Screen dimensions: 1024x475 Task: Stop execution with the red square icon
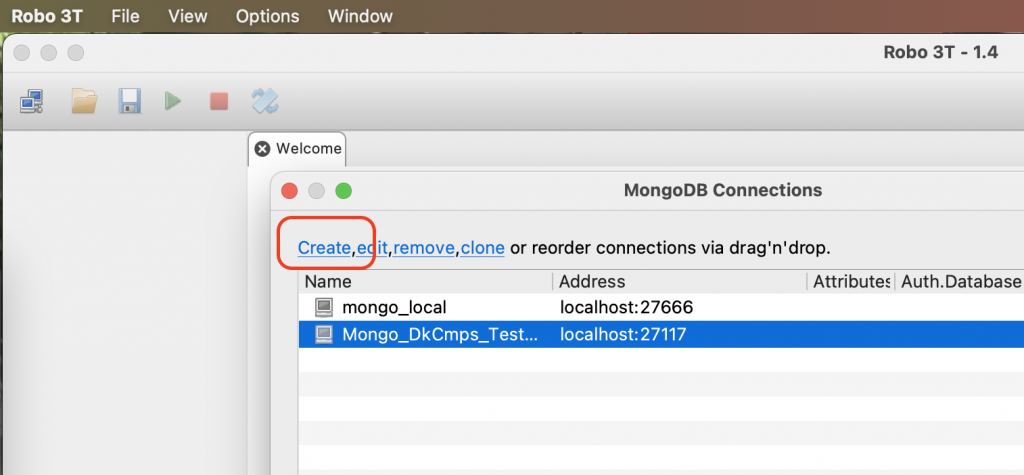tap(219, 101)
